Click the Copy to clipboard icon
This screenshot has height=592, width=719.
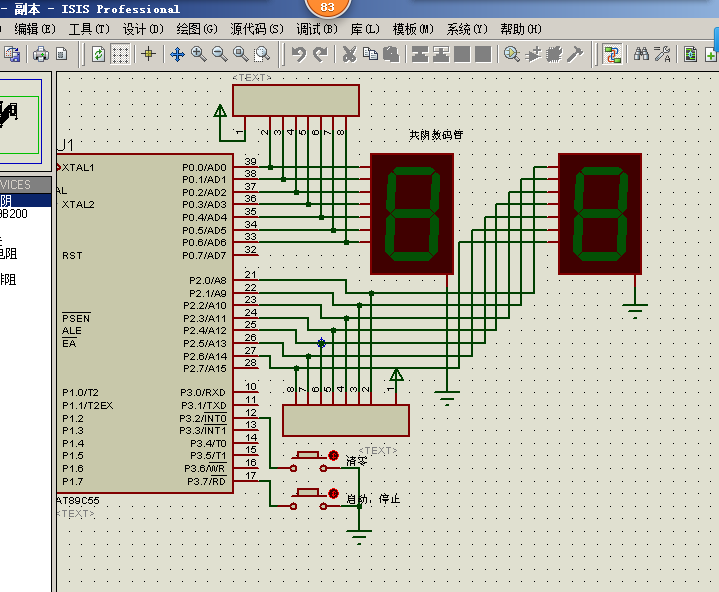click(x=370, y=54)
